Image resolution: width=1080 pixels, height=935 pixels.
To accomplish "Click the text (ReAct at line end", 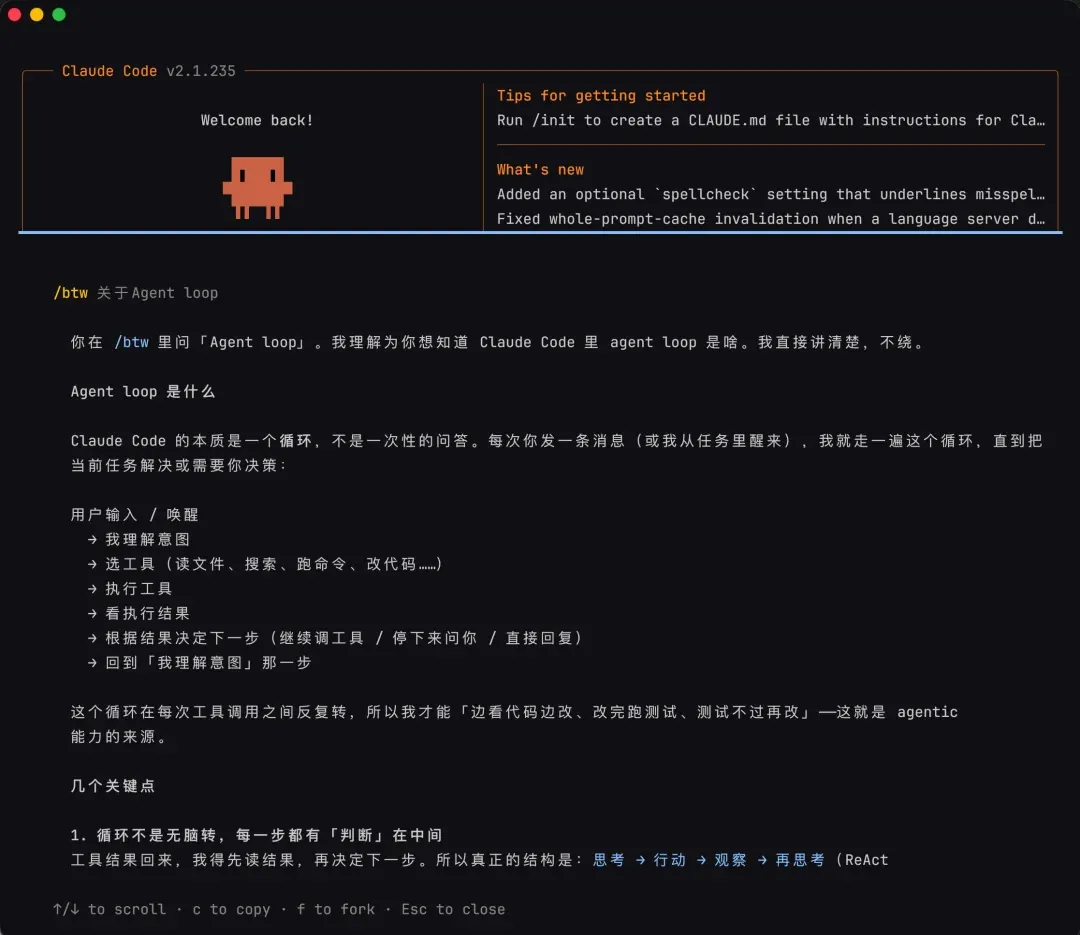I will (x=862, y=860).
